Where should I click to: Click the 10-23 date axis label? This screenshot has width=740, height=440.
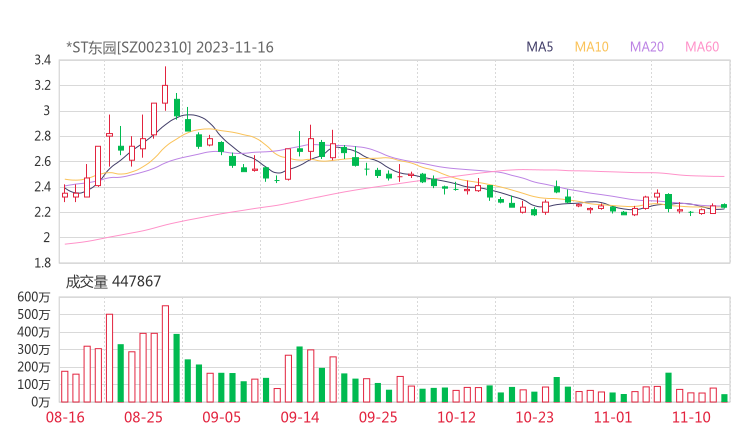[534, 417]
